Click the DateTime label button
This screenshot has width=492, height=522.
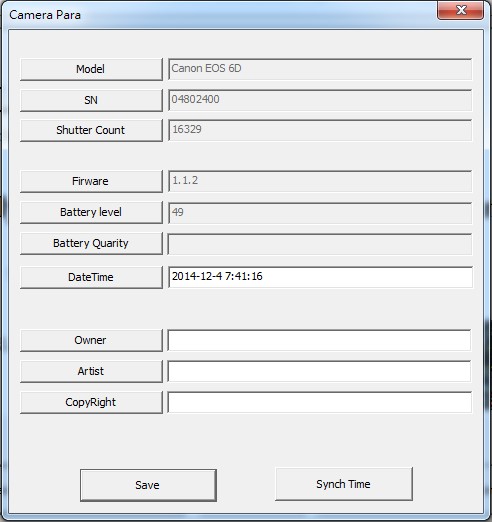91,277
